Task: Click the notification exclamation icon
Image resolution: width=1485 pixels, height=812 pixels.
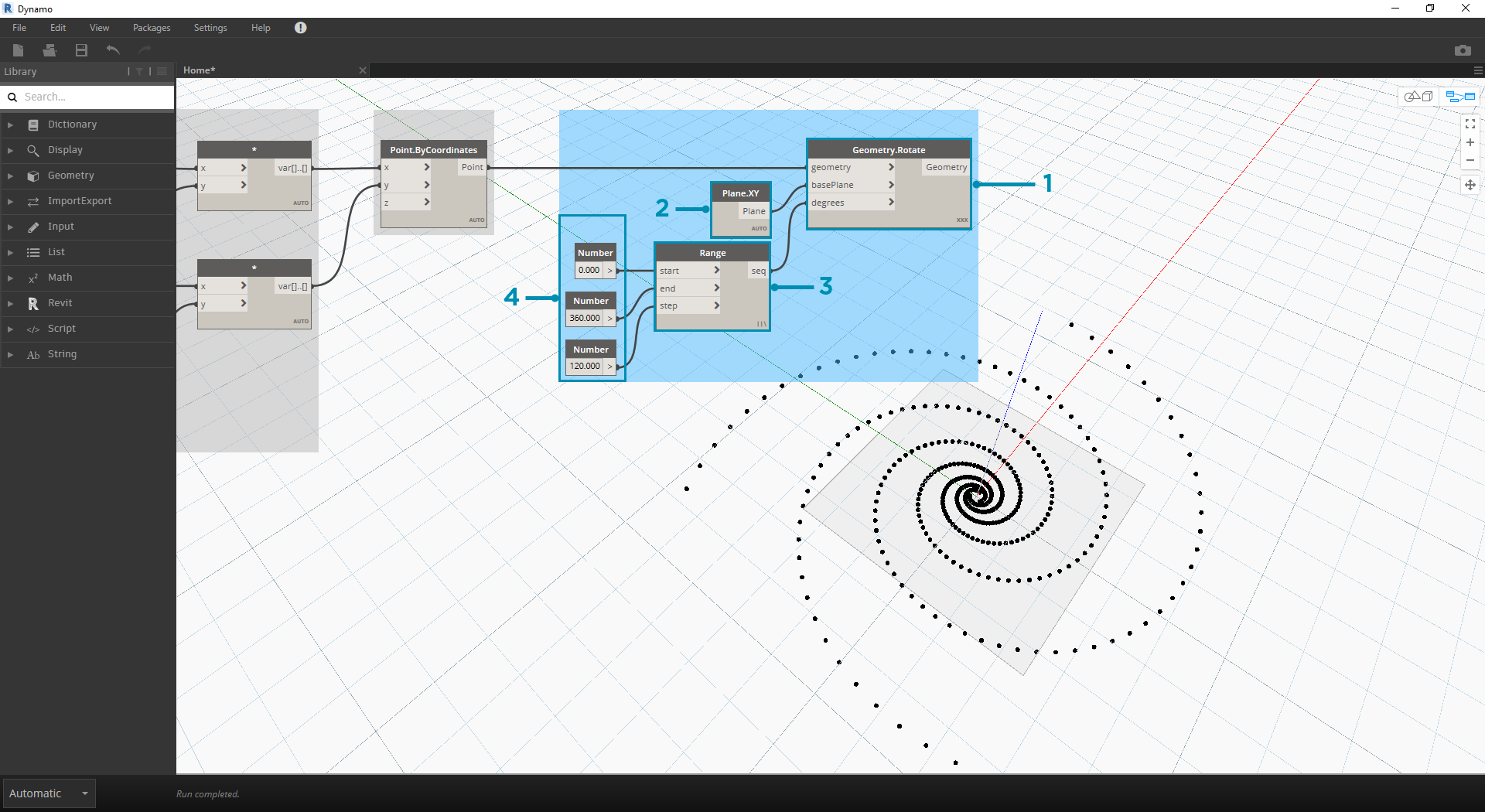Action: (x=301, y=28)
